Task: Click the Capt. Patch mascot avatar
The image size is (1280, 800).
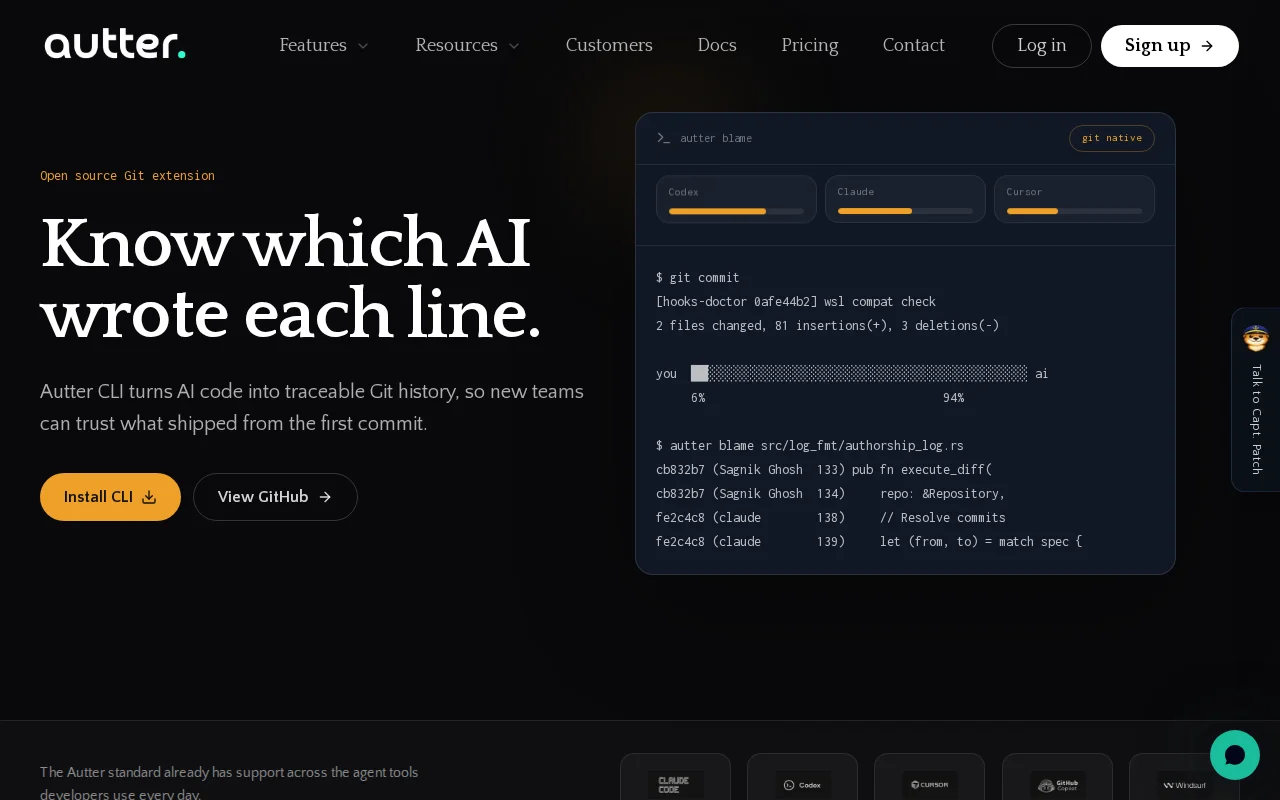Action: click(1256, 338)
